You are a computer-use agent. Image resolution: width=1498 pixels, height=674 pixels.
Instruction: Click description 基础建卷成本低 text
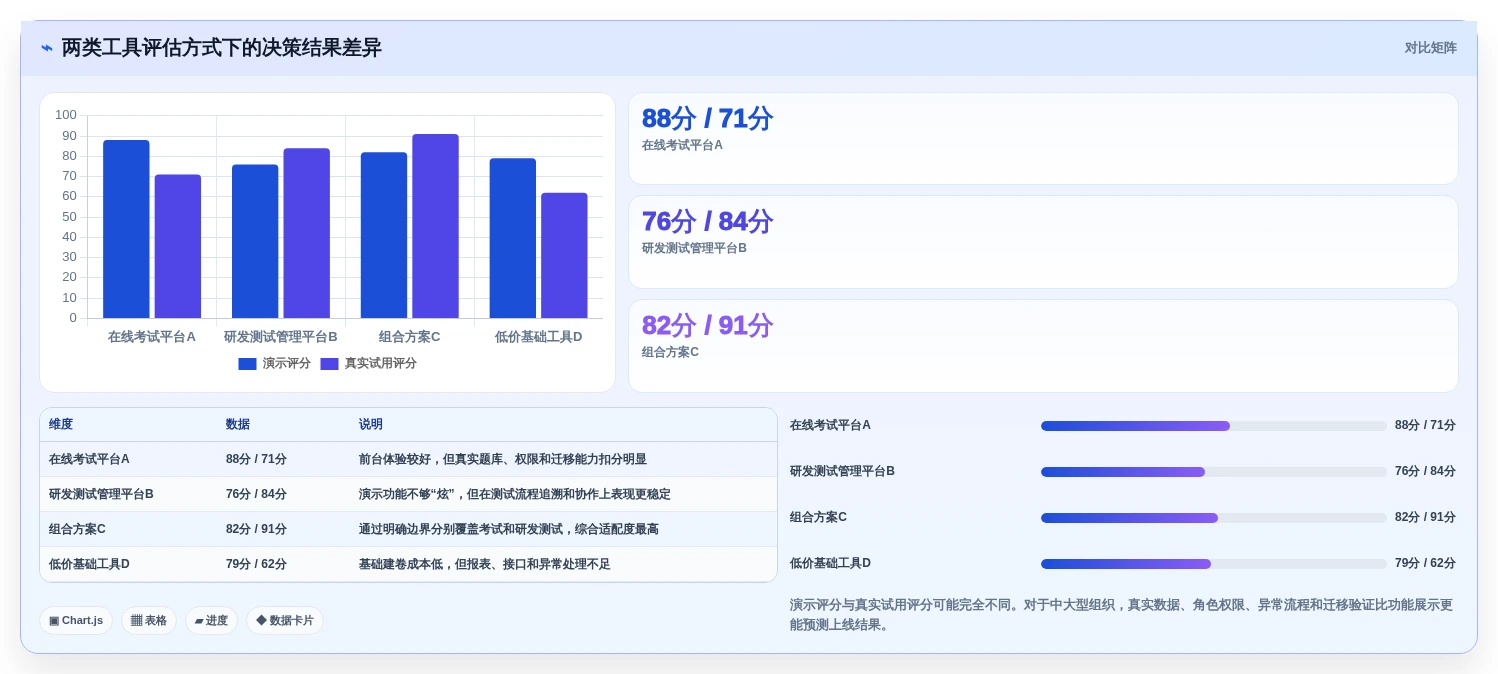tap(485, 565)
